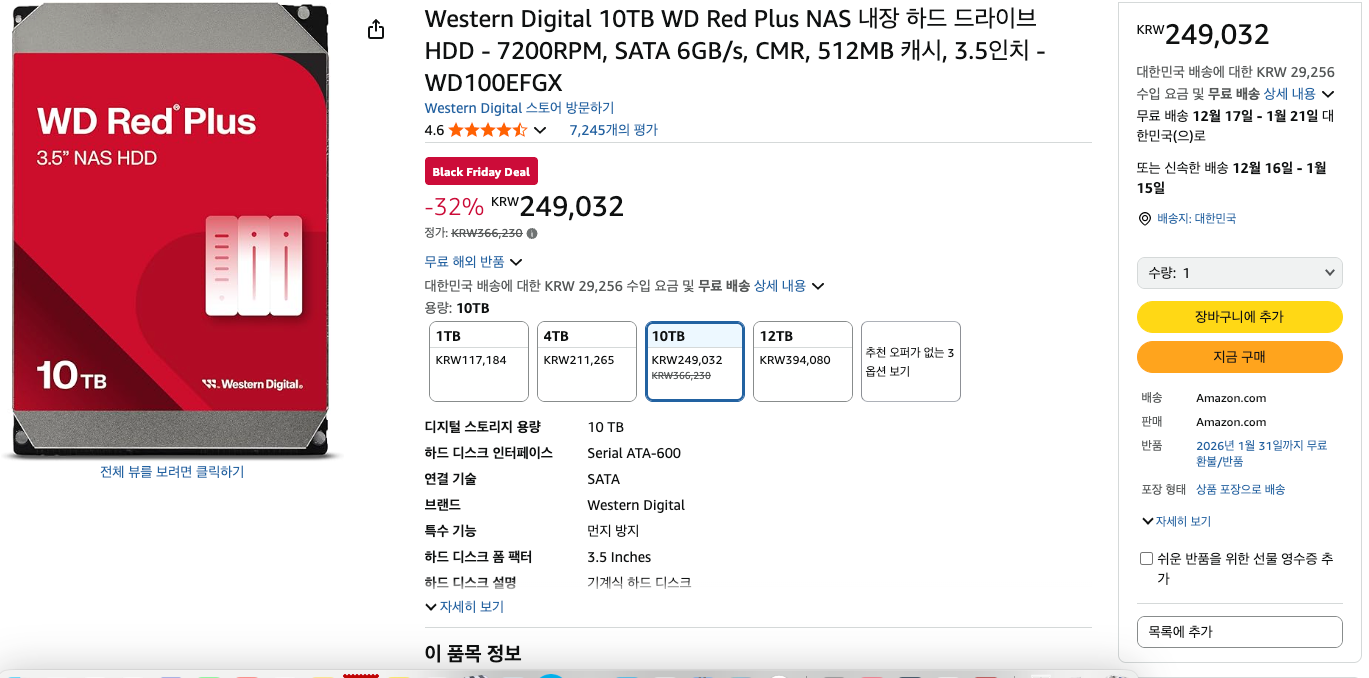Expand the 무료 해외 반품 dropdown
Viewport: 1369px width, 678px height.
point(474,262)
